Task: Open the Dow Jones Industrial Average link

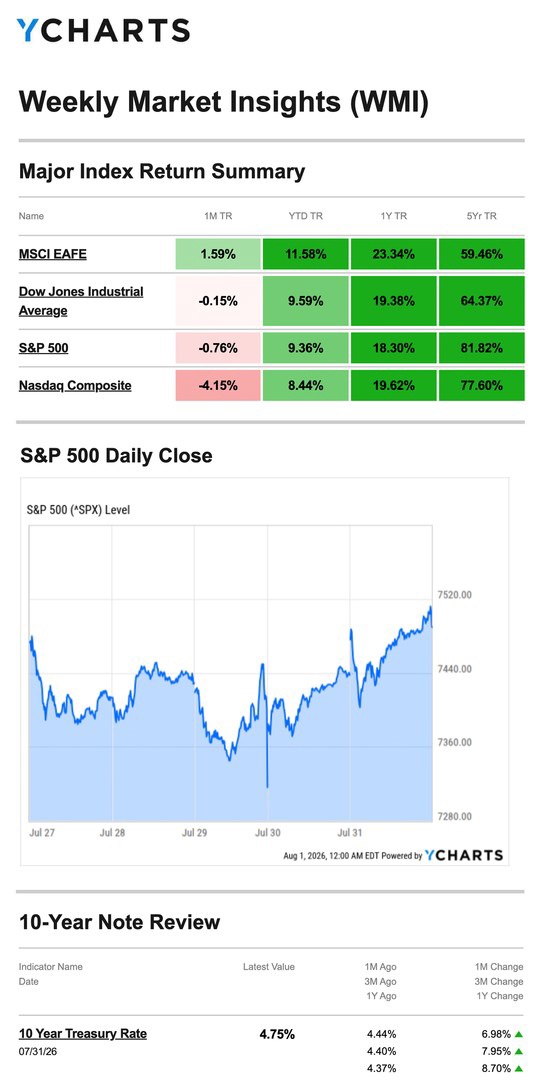Action: 81,301
